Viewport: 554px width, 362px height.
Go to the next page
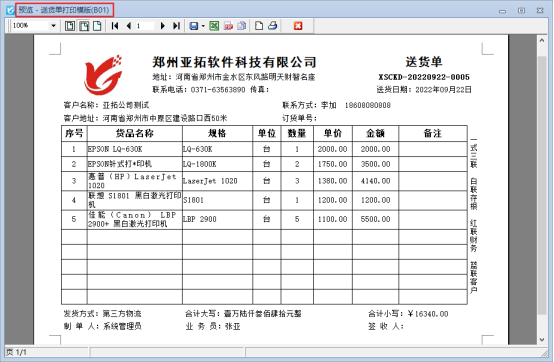point(163,26)
